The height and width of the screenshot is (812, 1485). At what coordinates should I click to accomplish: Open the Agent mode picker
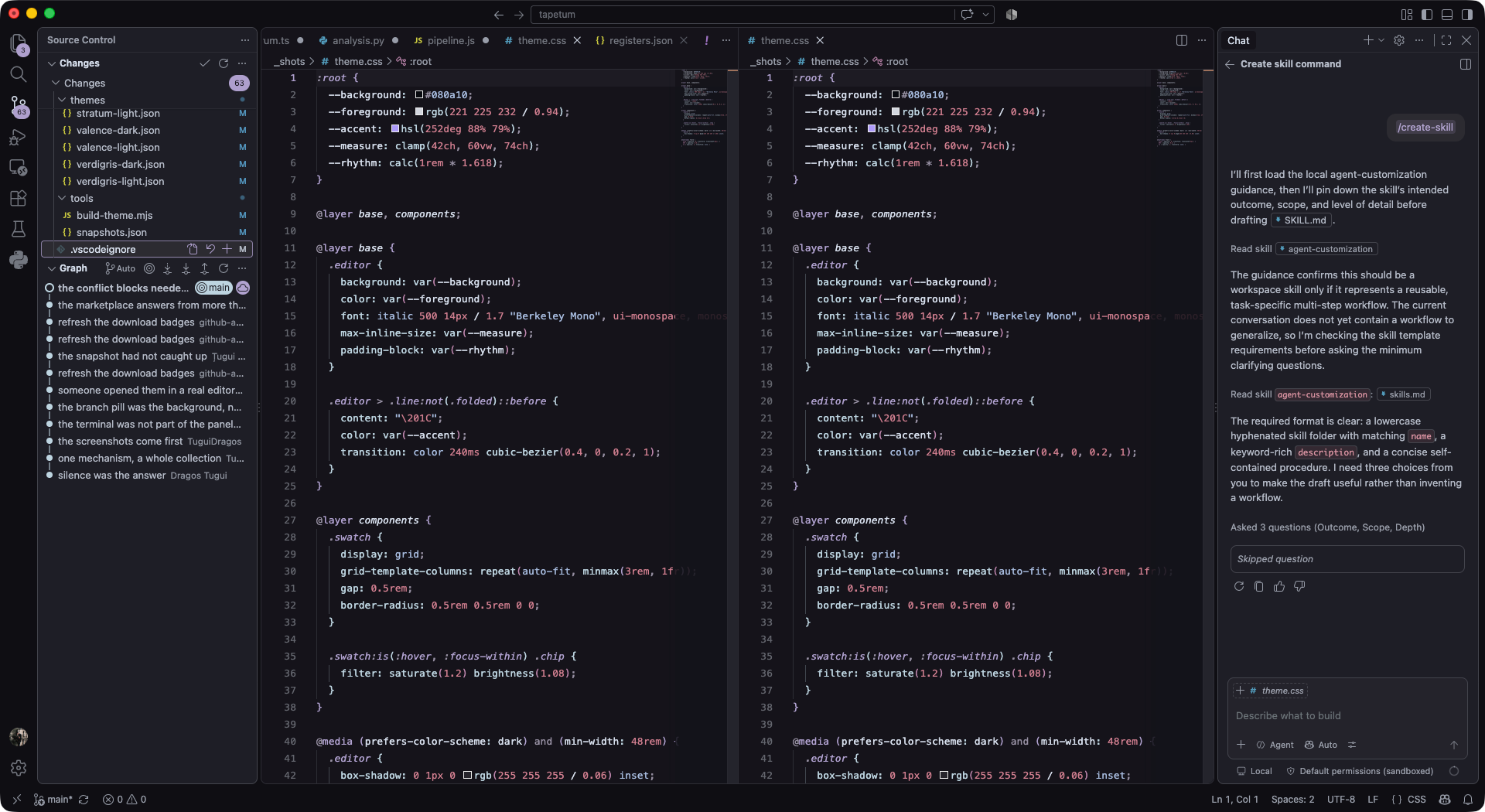[x=1275, y=745]
